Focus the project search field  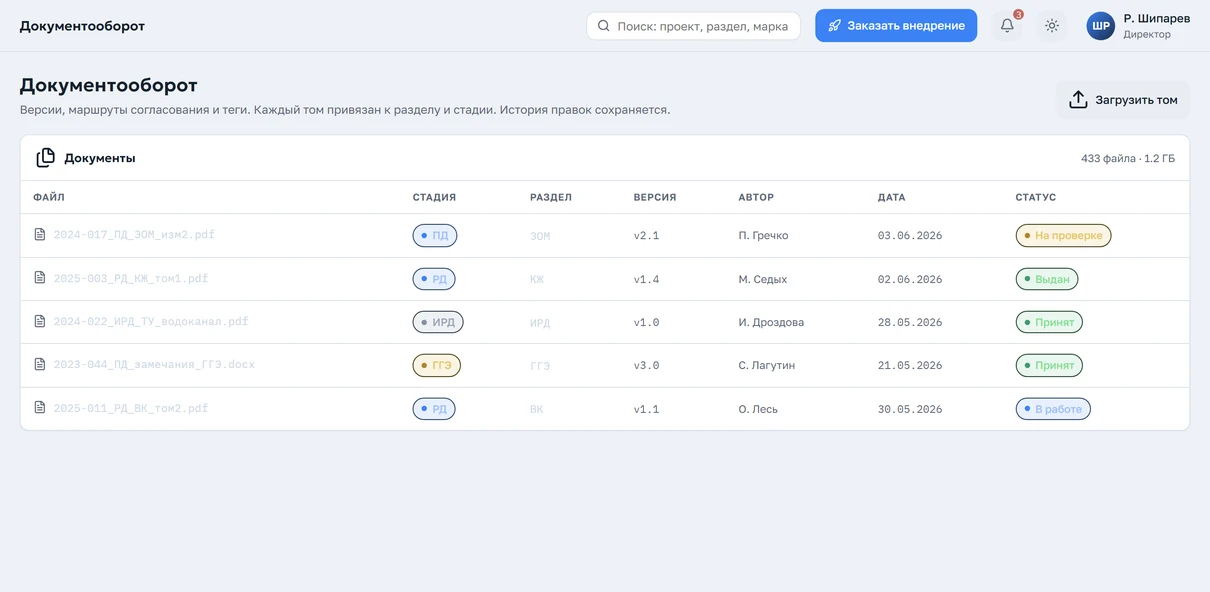694,26
